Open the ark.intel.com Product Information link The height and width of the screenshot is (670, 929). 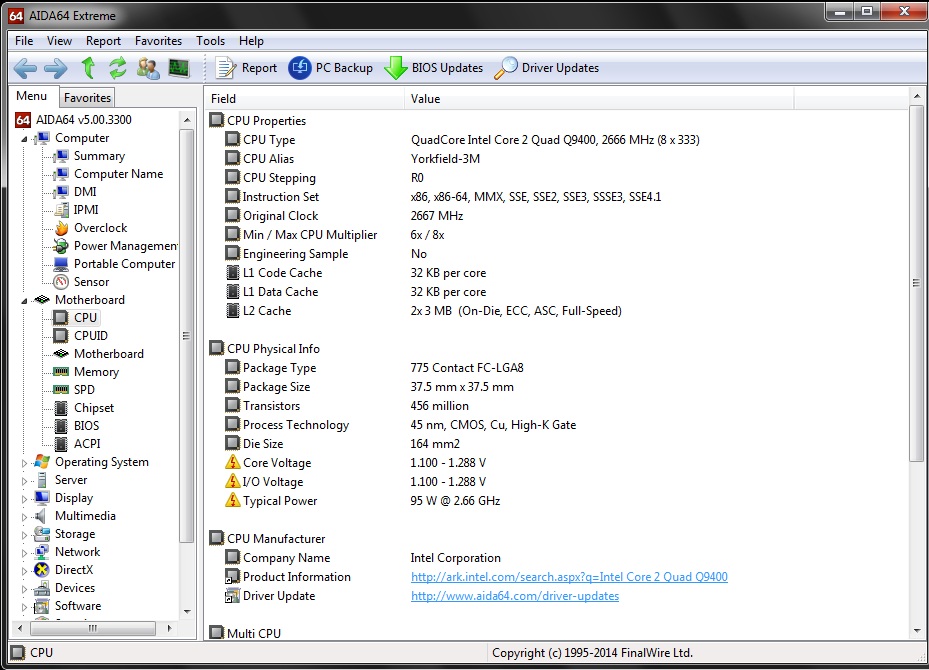(x=569, y=577)
